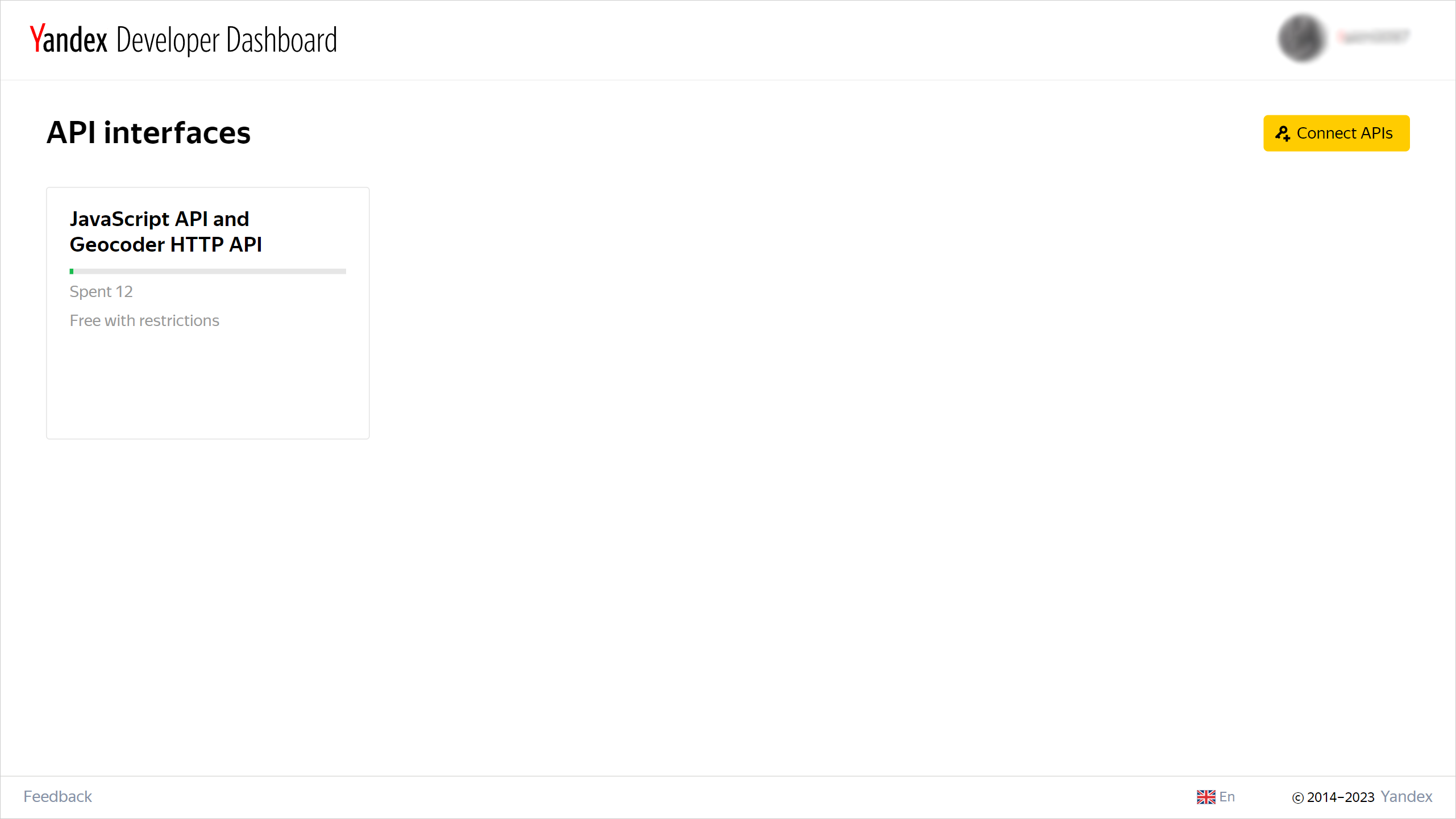This screenshot has height=819, width=1456.
Task: Click the red Y letter of the Yandex logo
Action: click(36, 39)
